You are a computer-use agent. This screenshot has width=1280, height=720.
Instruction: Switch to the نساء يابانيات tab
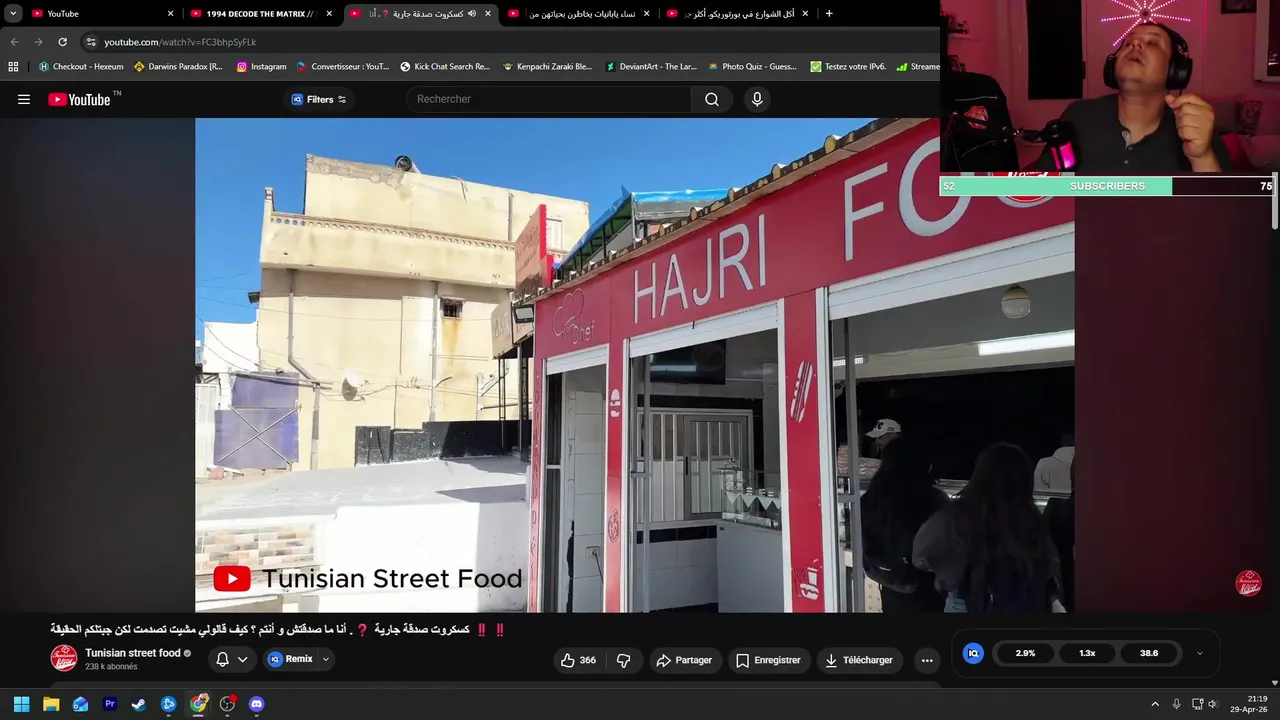point(578,13)
